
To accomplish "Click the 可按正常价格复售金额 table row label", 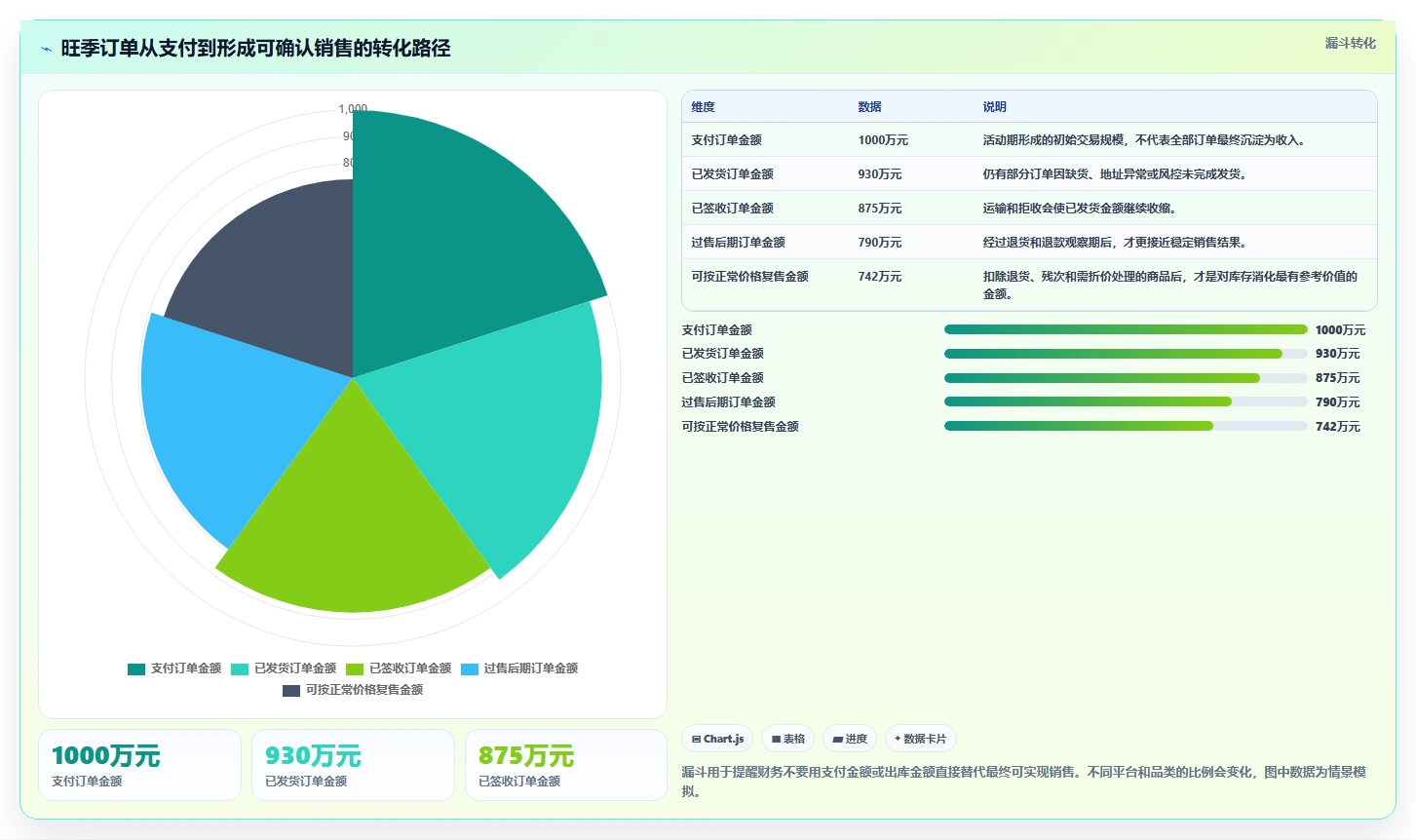I will pos(749,277).
